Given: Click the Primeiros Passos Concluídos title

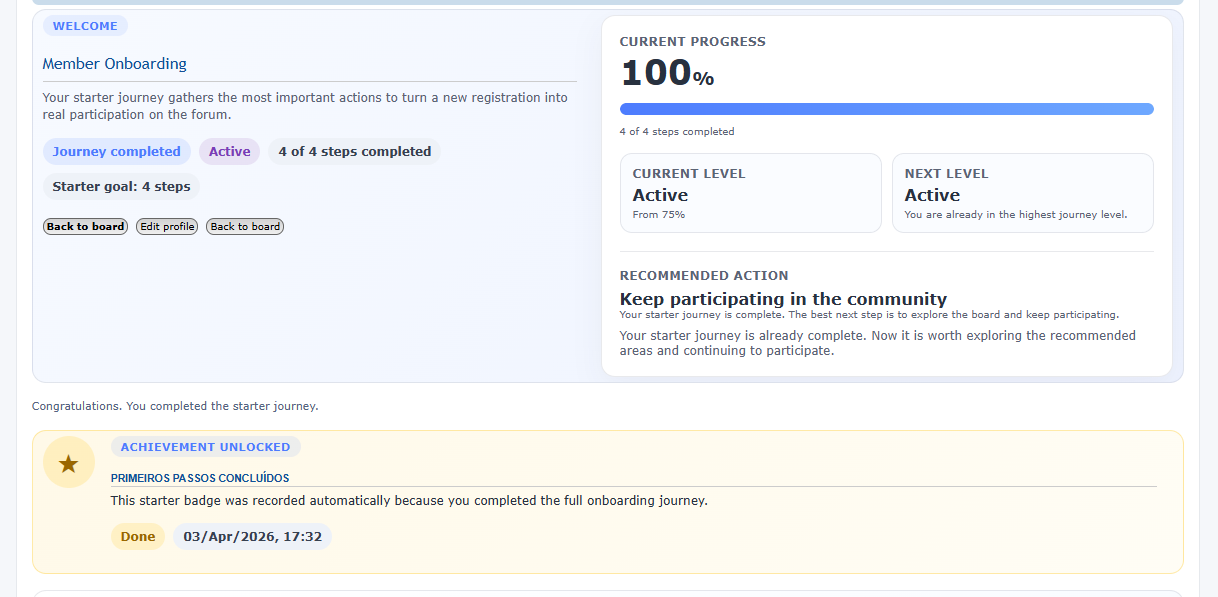Looking at the screenshot, I should 200,478.
